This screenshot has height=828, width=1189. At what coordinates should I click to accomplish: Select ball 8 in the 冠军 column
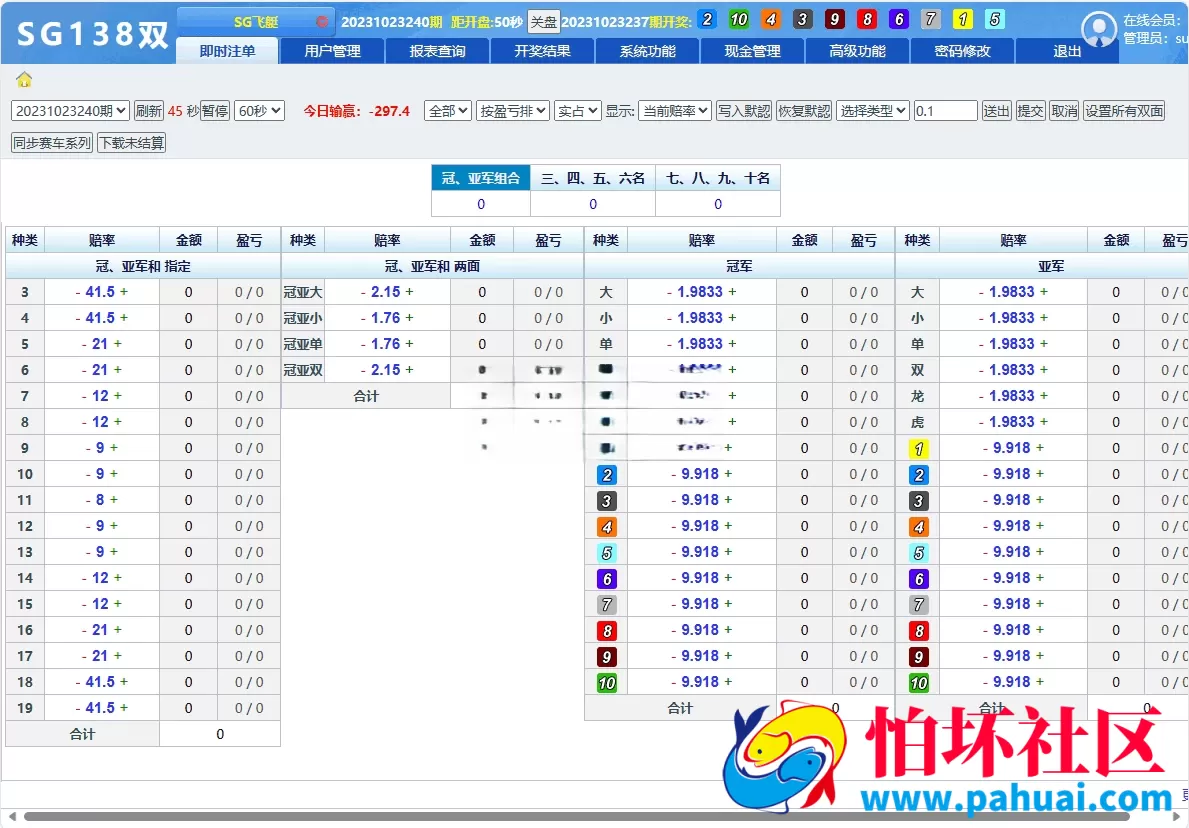point(606,630)
